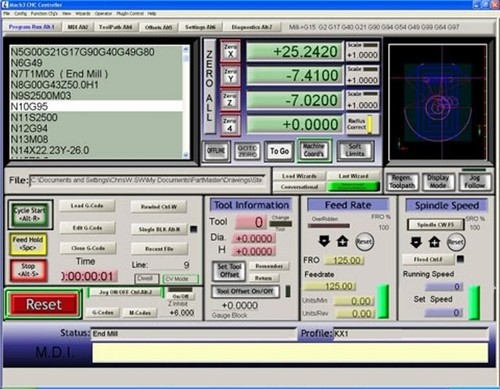Image resolution: width=500 pixels, height=389 pixels.
Task: Click the Regen. Toolpath button
Action: pyautogui.click(x=402, y=182)
